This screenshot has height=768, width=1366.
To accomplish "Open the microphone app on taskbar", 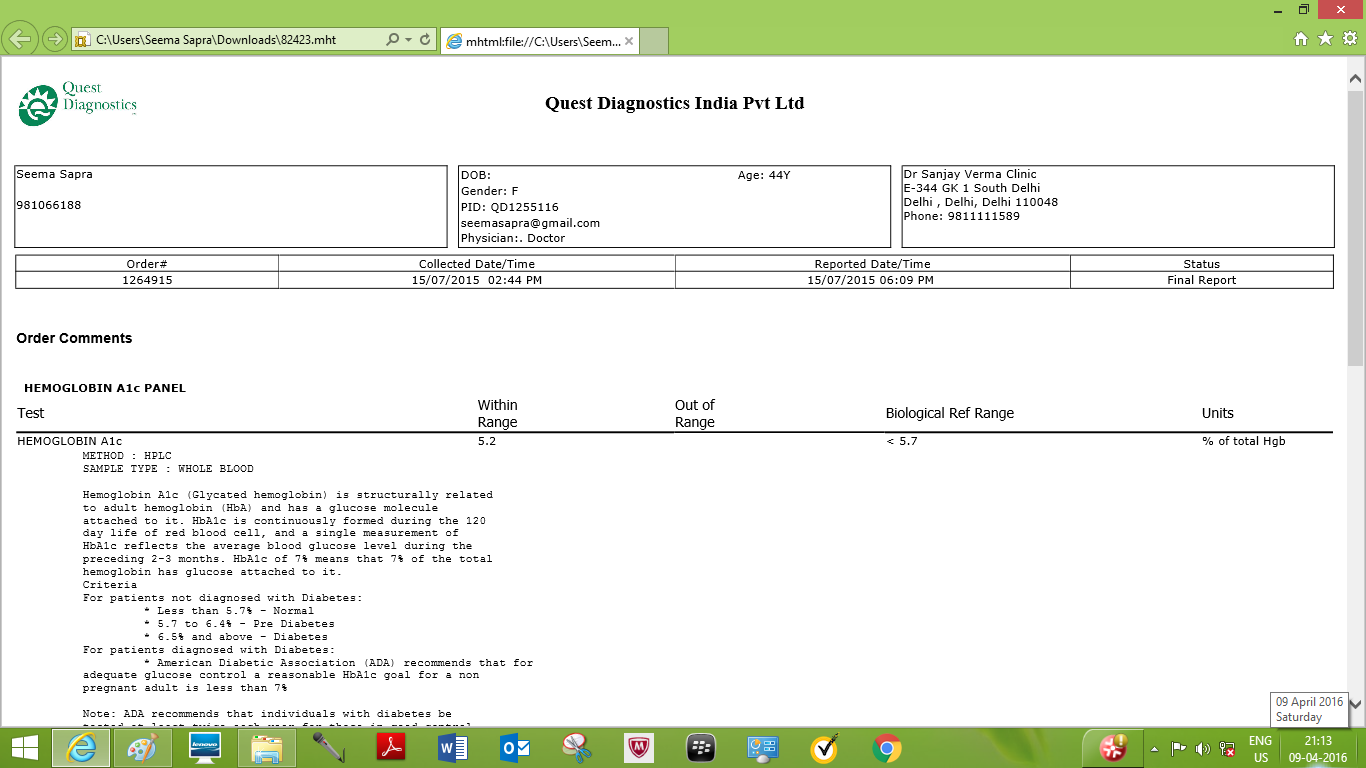I will [329, 748].
